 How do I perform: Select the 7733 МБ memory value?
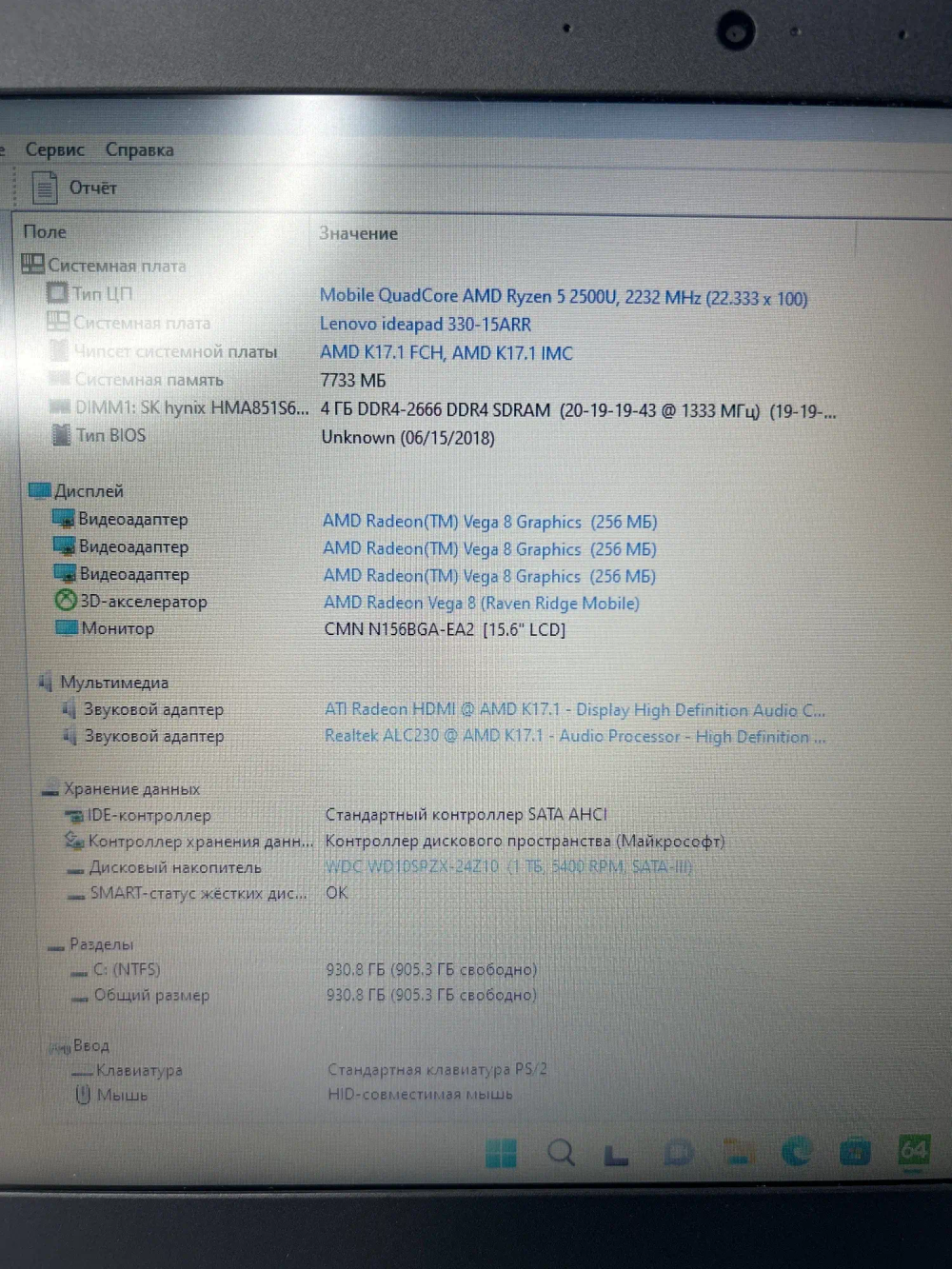[x=353, y=380]
